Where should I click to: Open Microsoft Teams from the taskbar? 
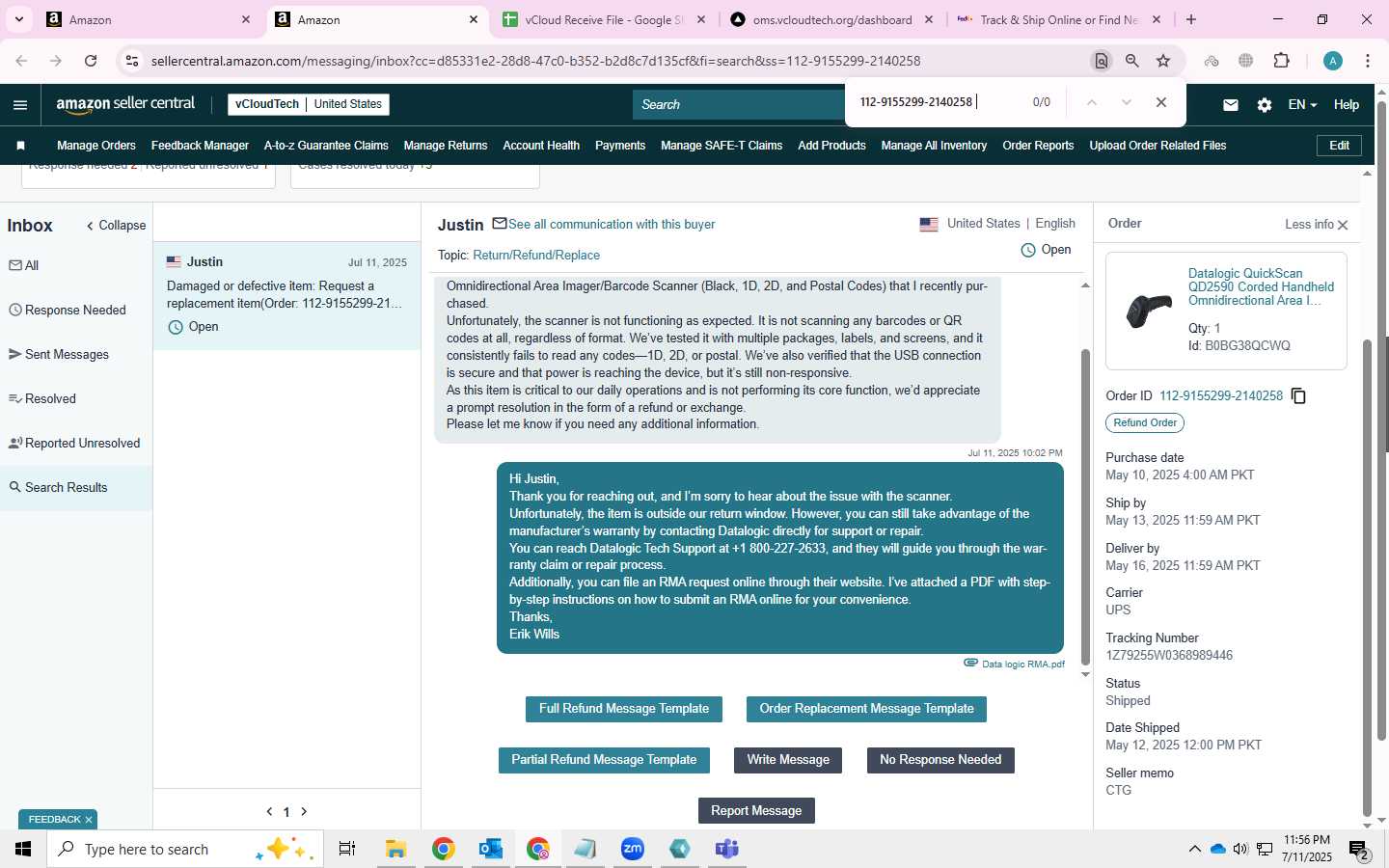[x=727, y=849]
